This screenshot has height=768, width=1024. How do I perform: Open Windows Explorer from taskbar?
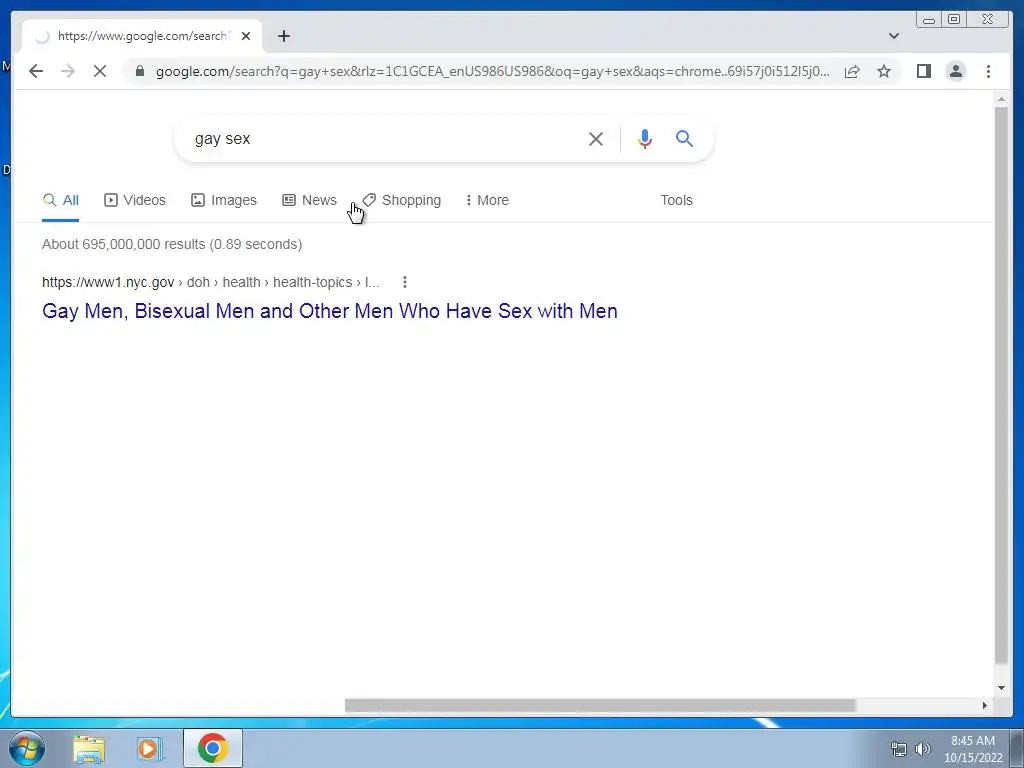[89, 748]
